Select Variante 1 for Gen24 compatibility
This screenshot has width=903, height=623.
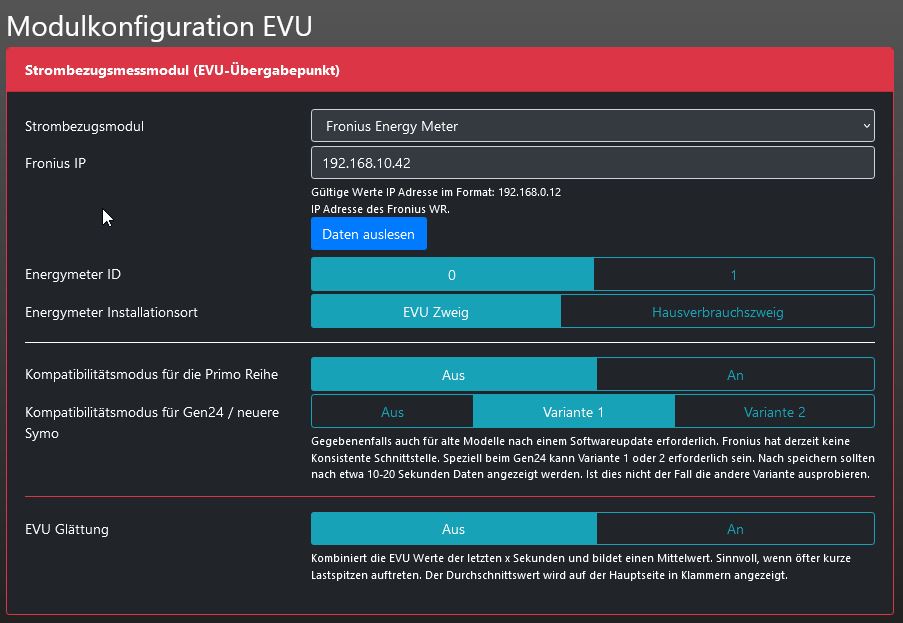573,412
